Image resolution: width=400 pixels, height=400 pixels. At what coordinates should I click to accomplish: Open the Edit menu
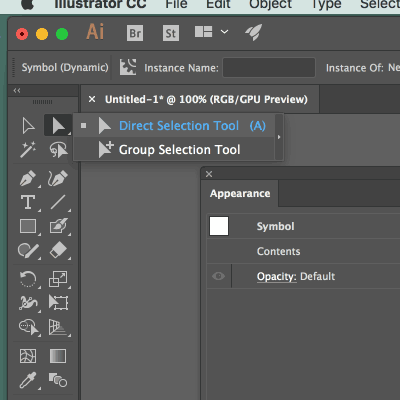point(218,5)
